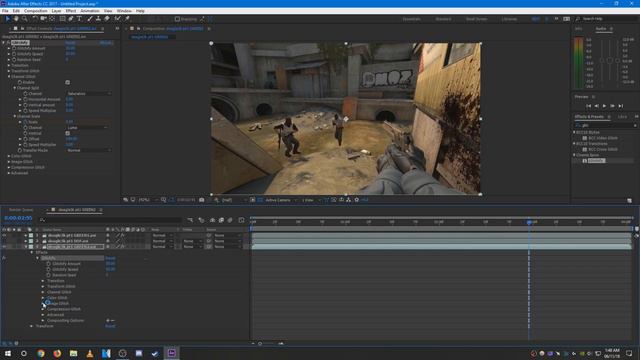Open the Animation menu
Image resolution: width=640 pixels, height=360 pixels.
90,11
